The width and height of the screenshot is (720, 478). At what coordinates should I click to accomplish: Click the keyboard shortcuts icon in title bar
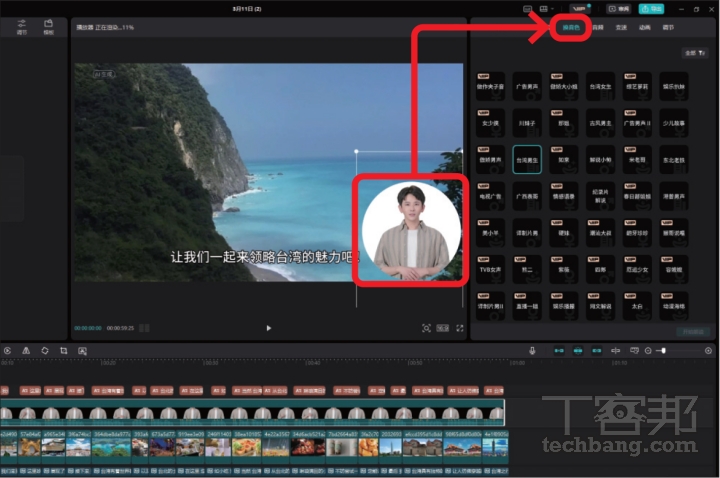click(x=528, y=9)
